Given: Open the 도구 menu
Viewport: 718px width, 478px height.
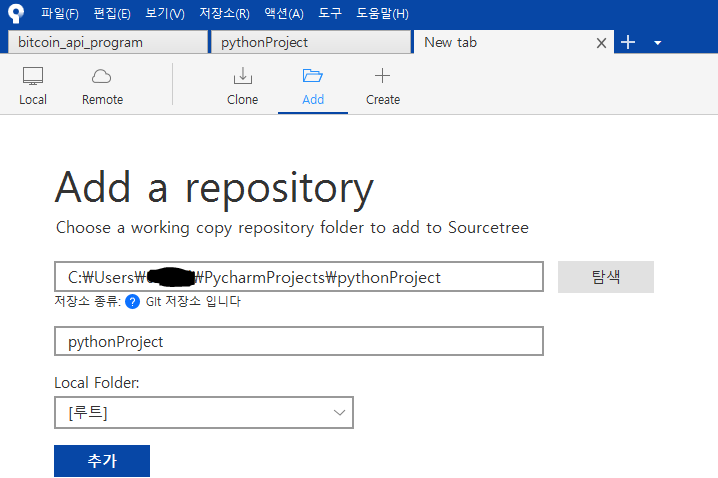Looking at the screenshot, I should pos(330,13).
